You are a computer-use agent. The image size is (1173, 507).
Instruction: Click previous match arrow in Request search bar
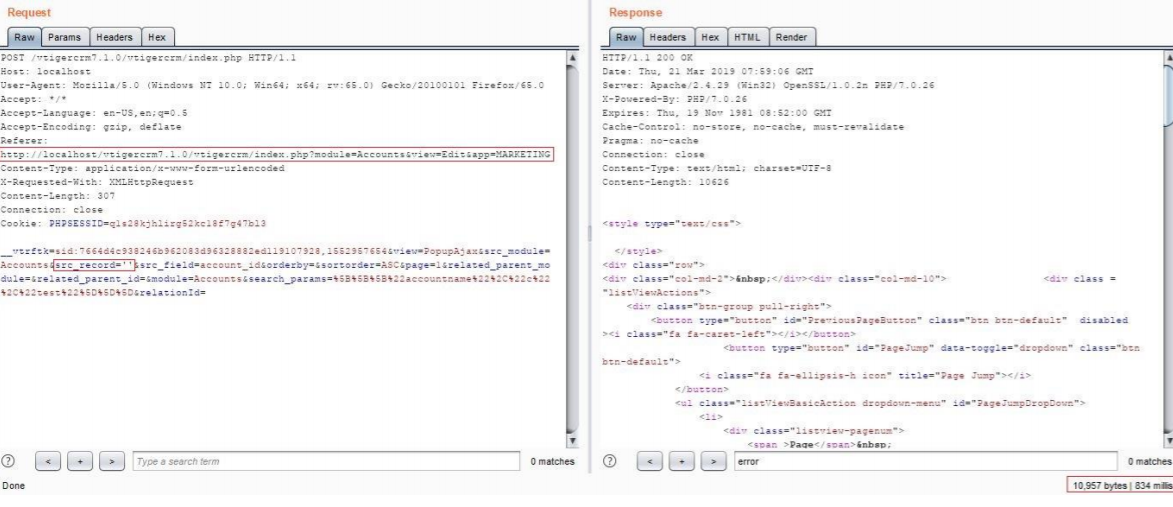click(x=45, y=463)
